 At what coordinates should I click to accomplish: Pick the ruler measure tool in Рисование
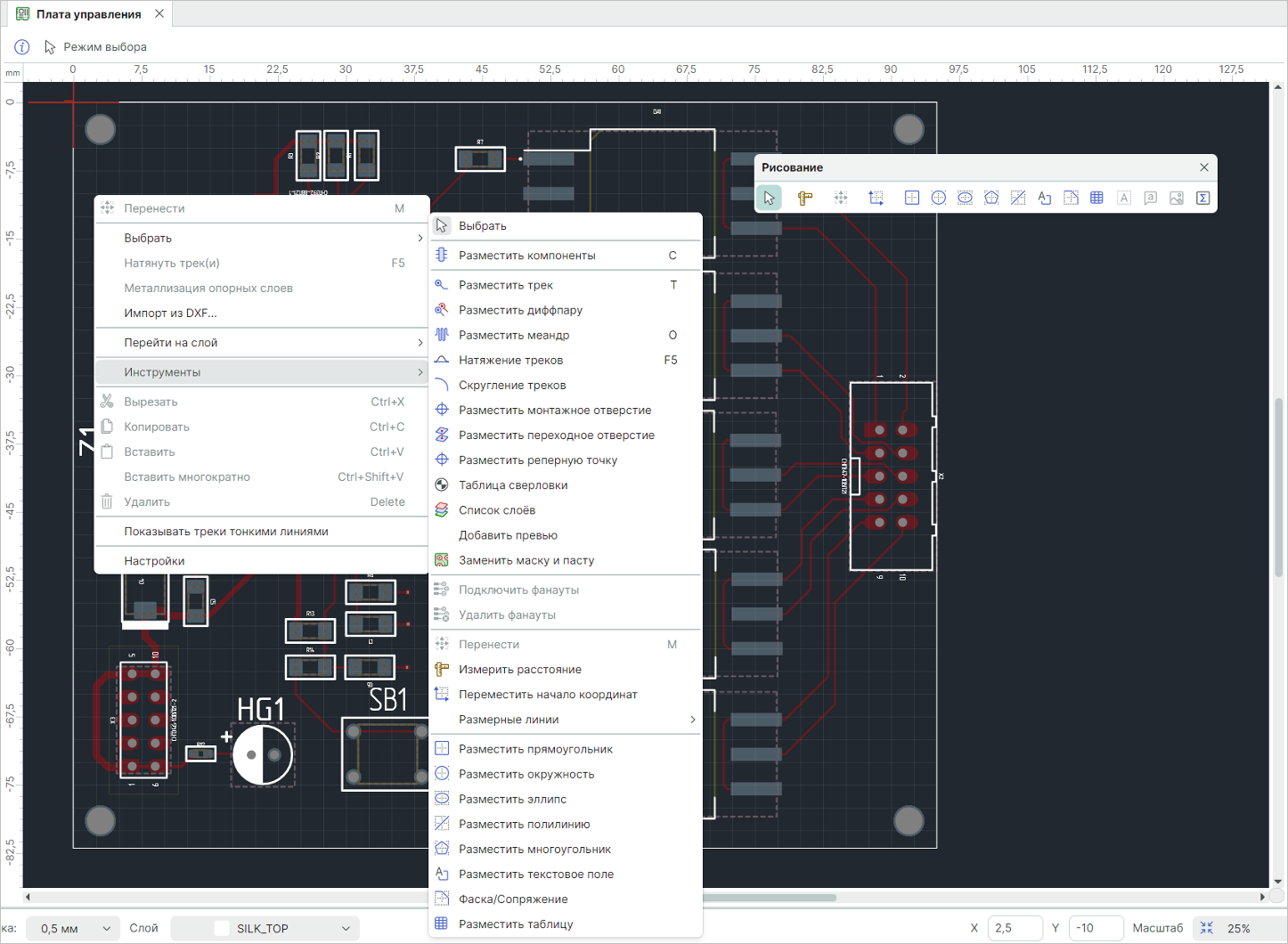[804, 198]
